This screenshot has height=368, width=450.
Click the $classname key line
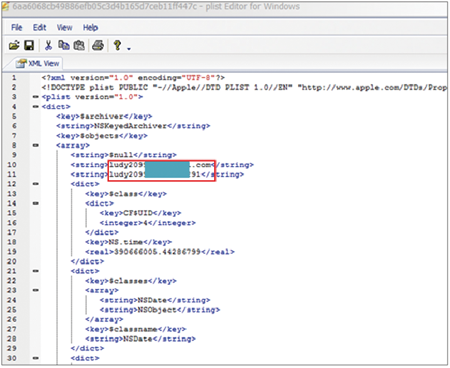[135, 329]
